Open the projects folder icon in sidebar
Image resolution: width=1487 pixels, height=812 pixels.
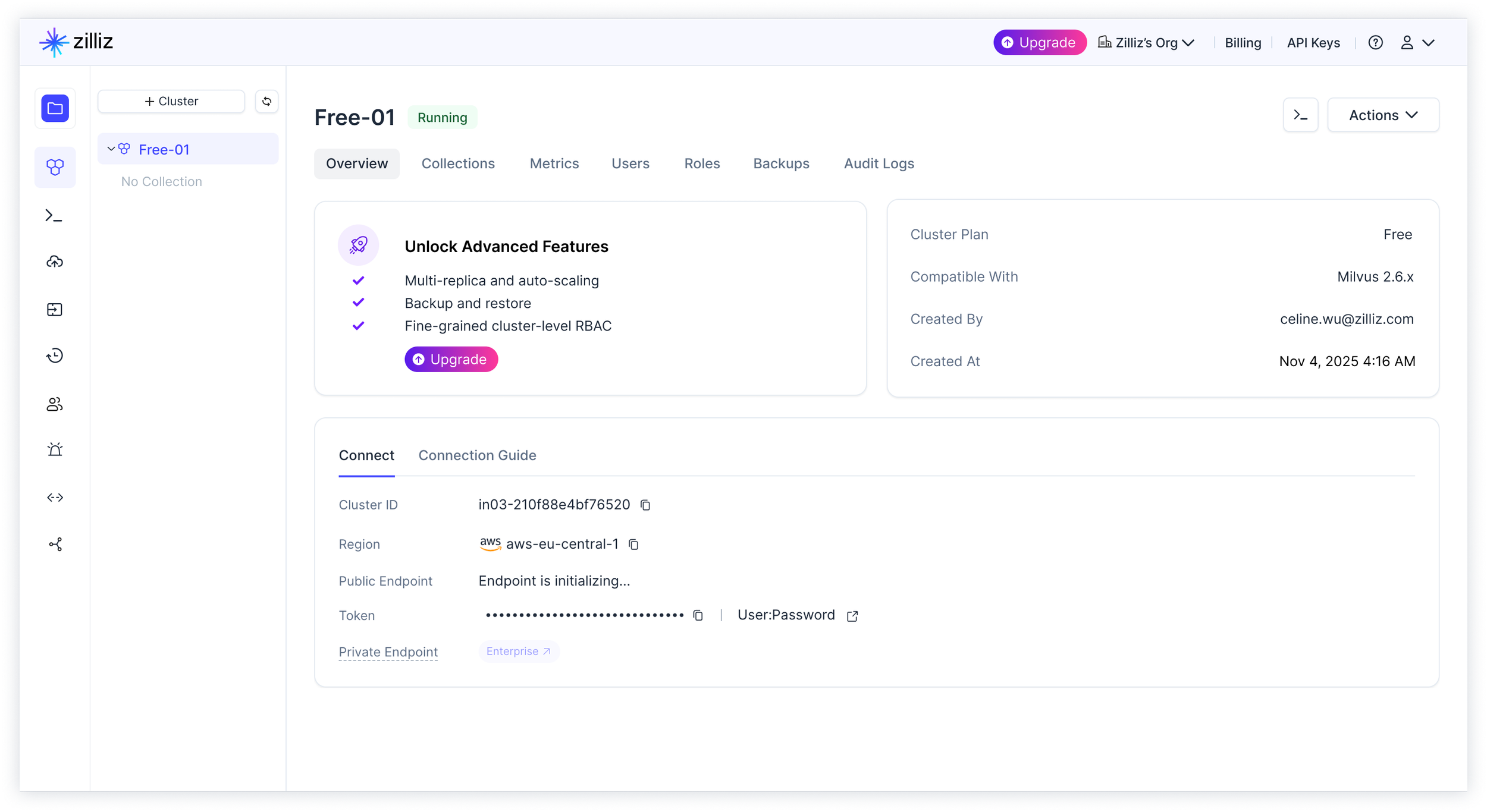[x=55, y=108]
